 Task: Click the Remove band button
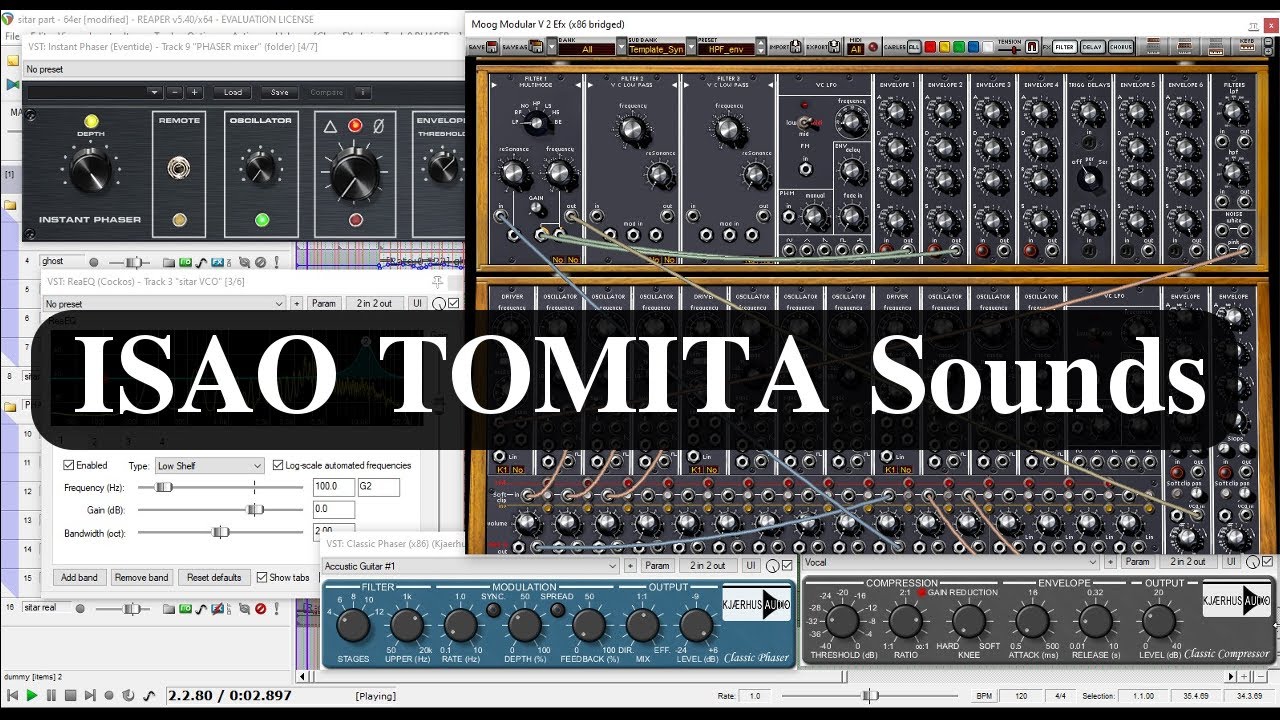[x=141, y=578]
